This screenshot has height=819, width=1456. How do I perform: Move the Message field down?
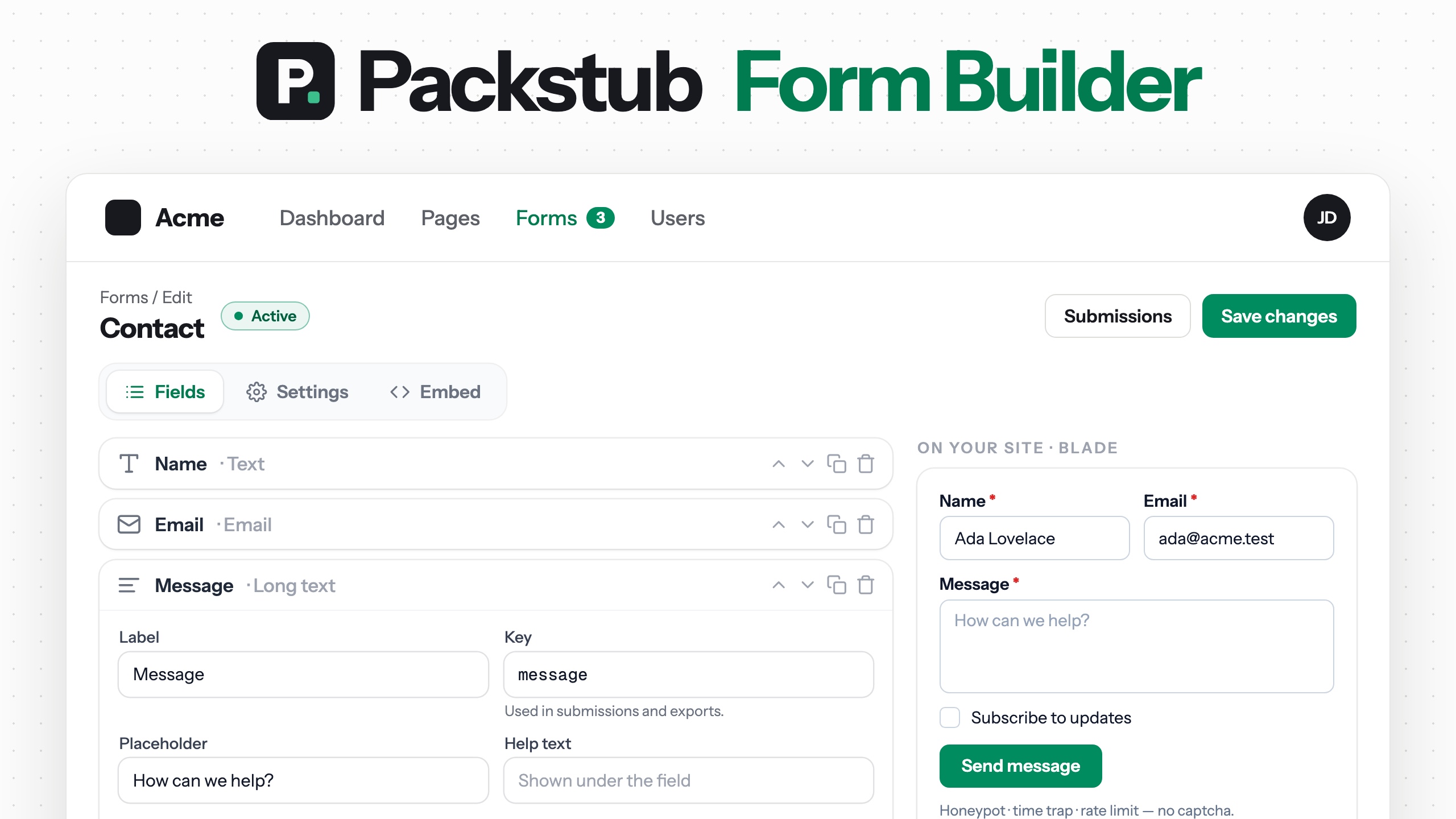point(807,585)
